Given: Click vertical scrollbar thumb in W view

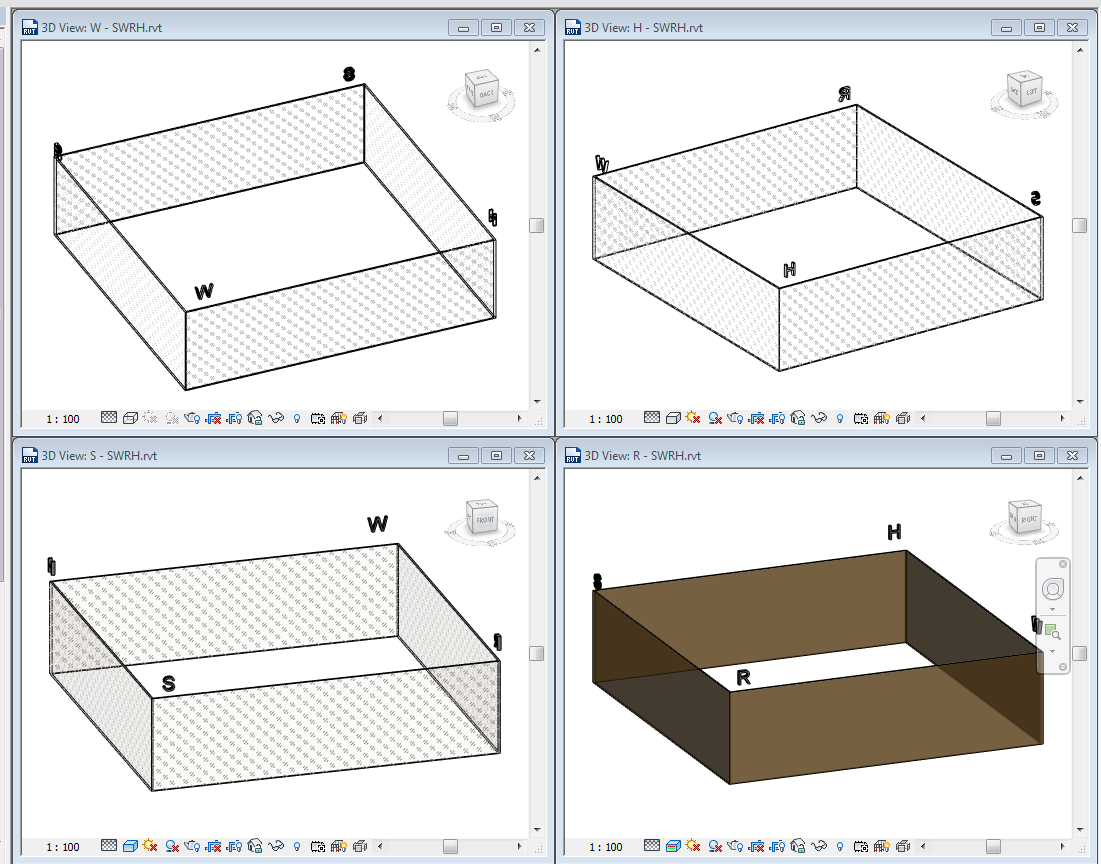Looking at the screenshot, I should point(536,225).
